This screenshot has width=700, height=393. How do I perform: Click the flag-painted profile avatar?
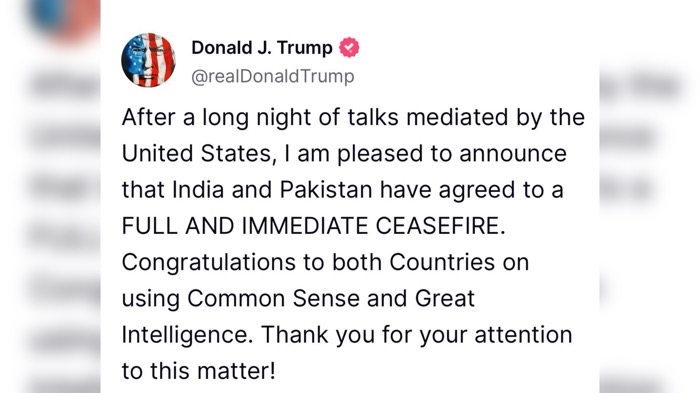click(x=148, y=60)
